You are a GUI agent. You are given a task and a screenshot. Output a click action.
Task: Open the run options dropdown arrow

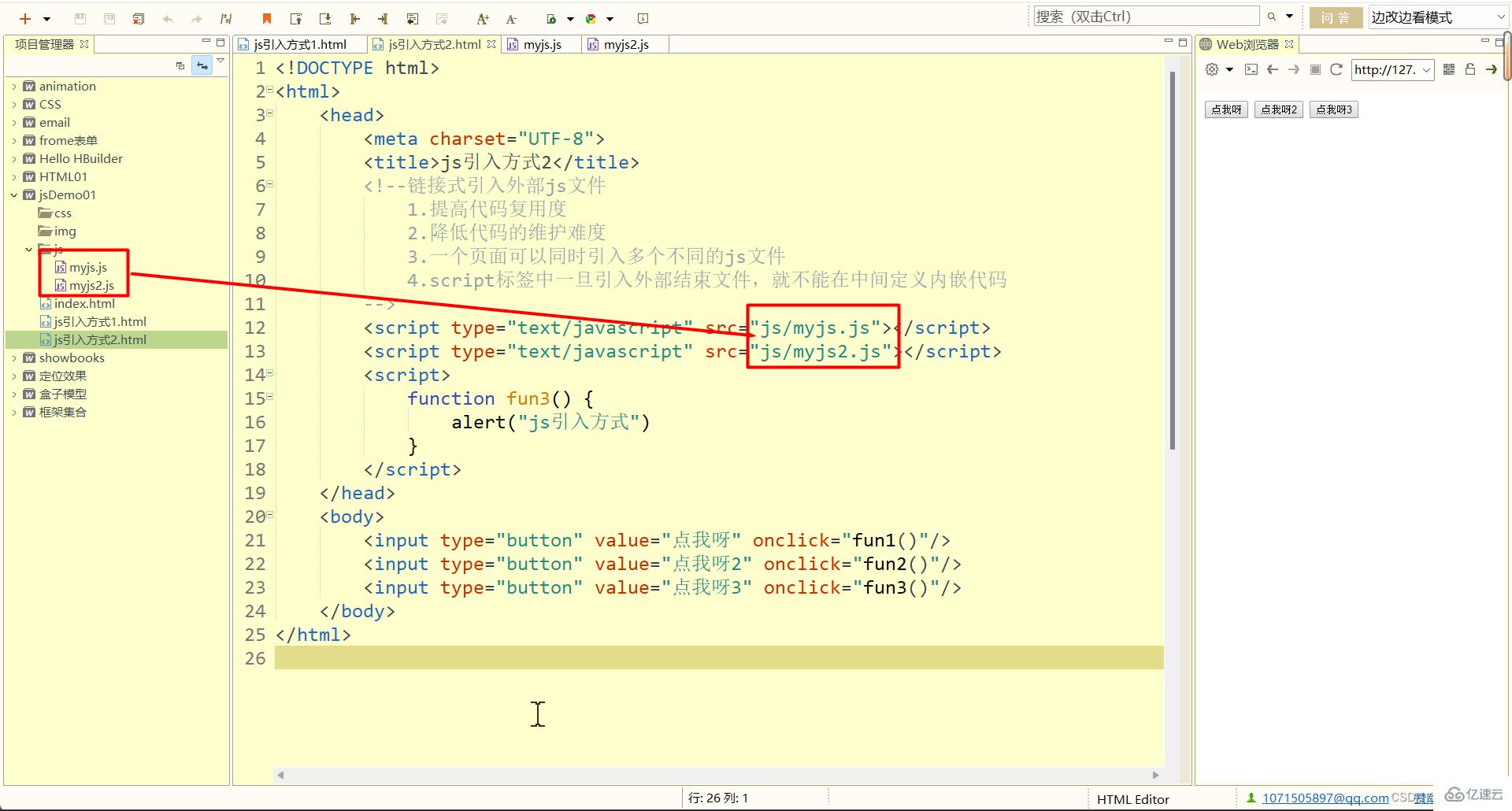point(570,19)
